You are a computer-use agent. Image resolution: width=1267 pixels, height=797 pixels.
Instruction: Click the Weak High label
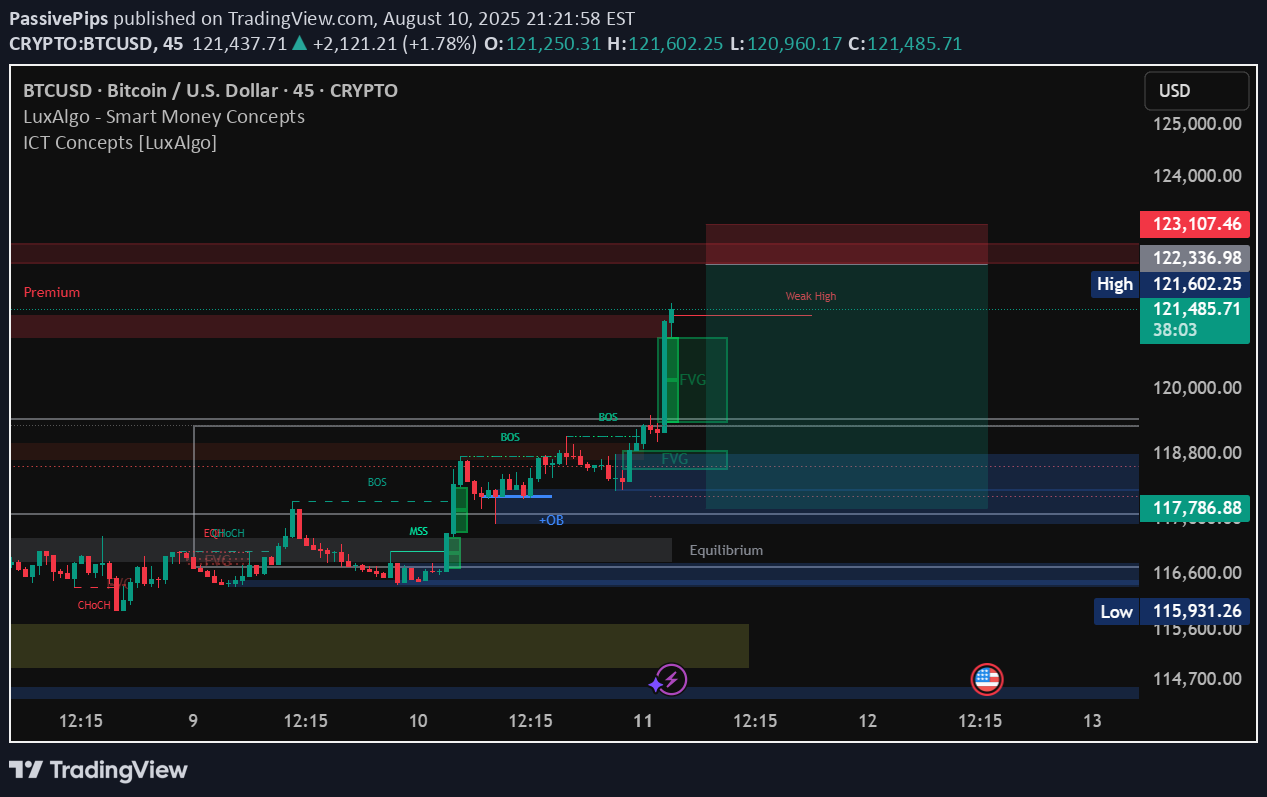pyautogui.click(x=811, y=296)
